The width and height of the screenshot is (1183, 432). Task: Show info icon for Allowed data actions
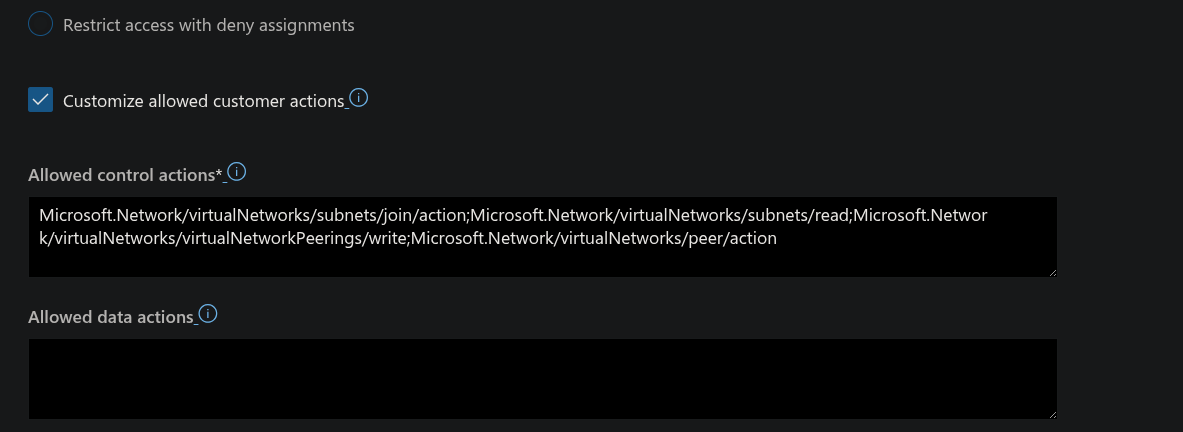pos(207,314)
